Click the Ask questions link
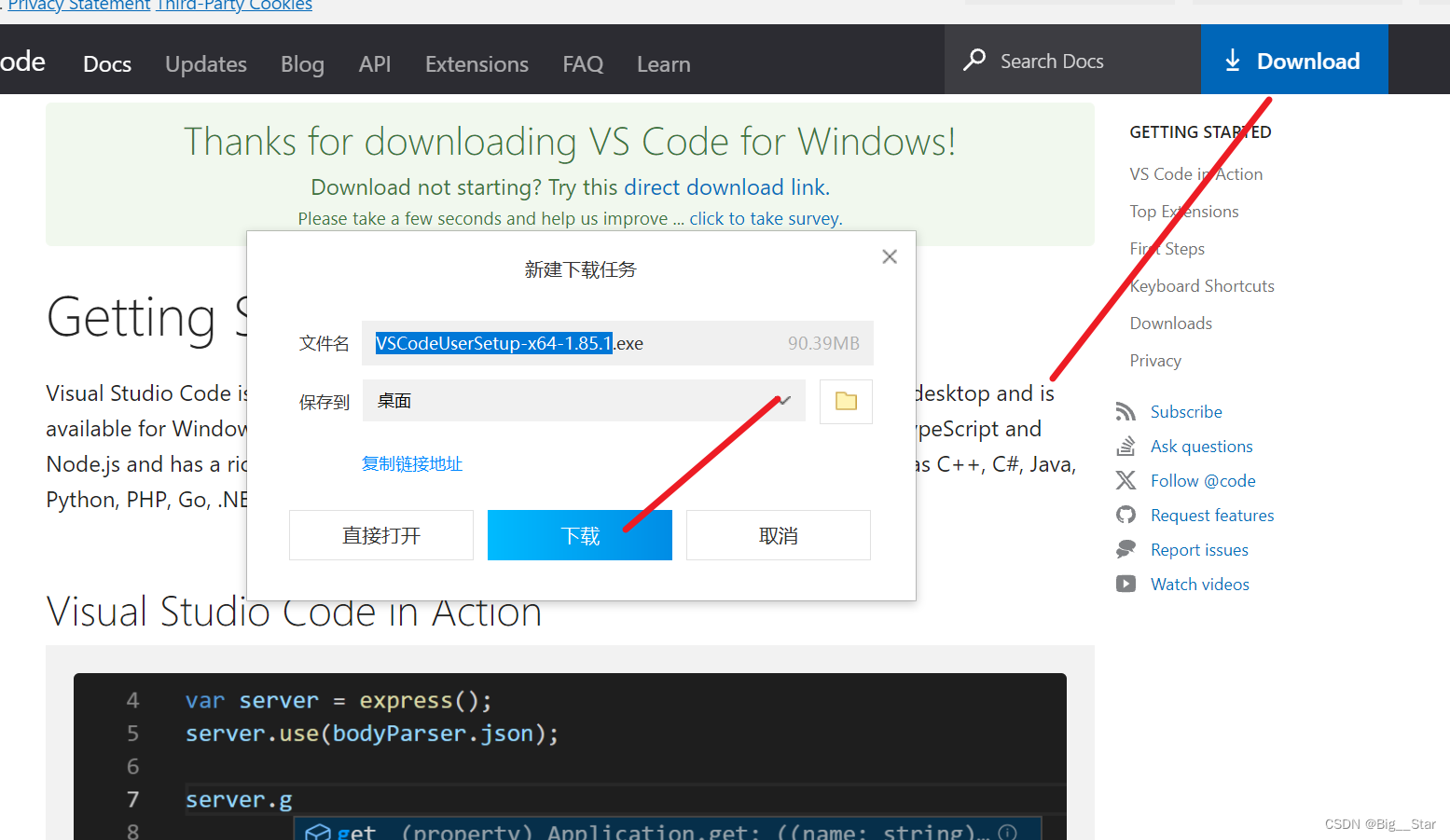 coord(1202,446)
